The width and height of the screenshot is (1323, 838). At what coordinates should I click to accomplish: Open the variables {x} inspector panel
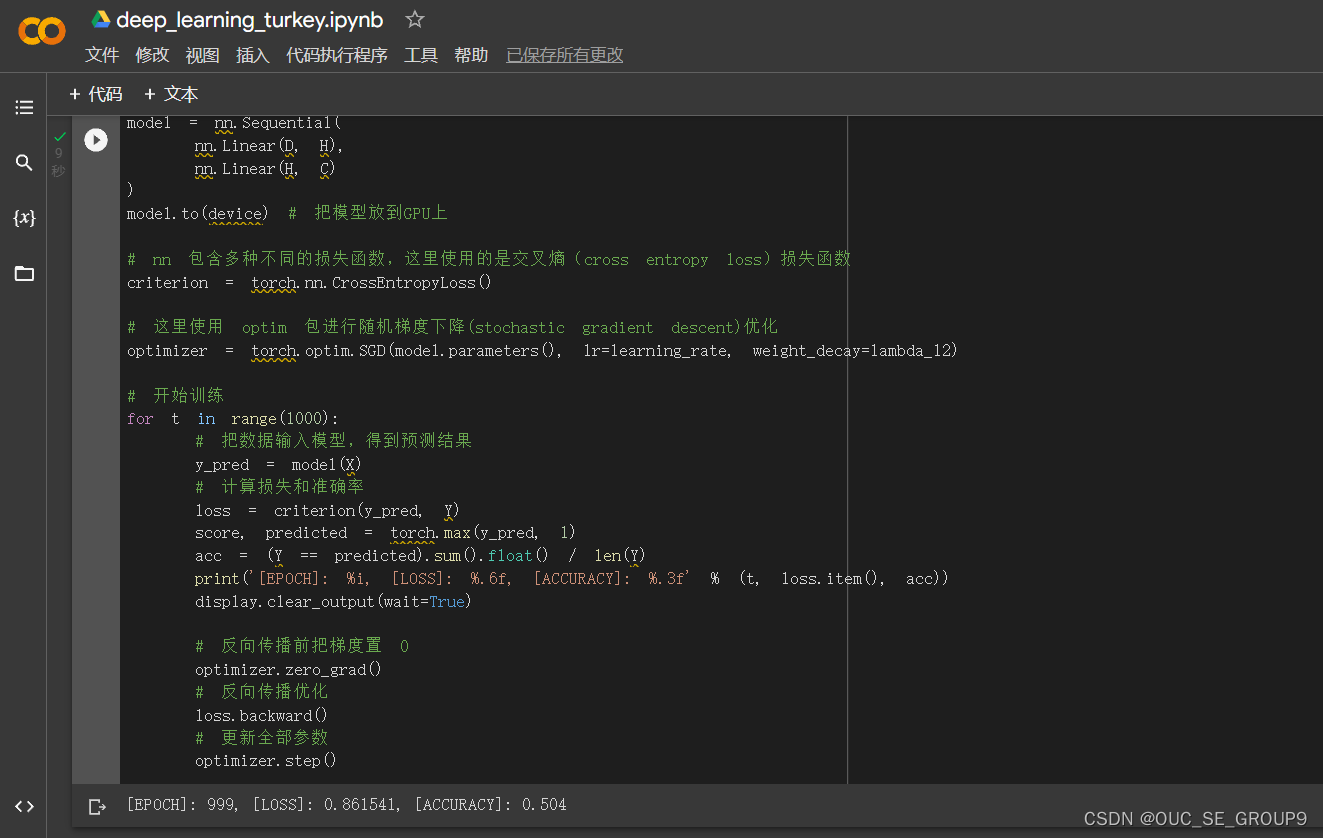click(x=24, y=217)
